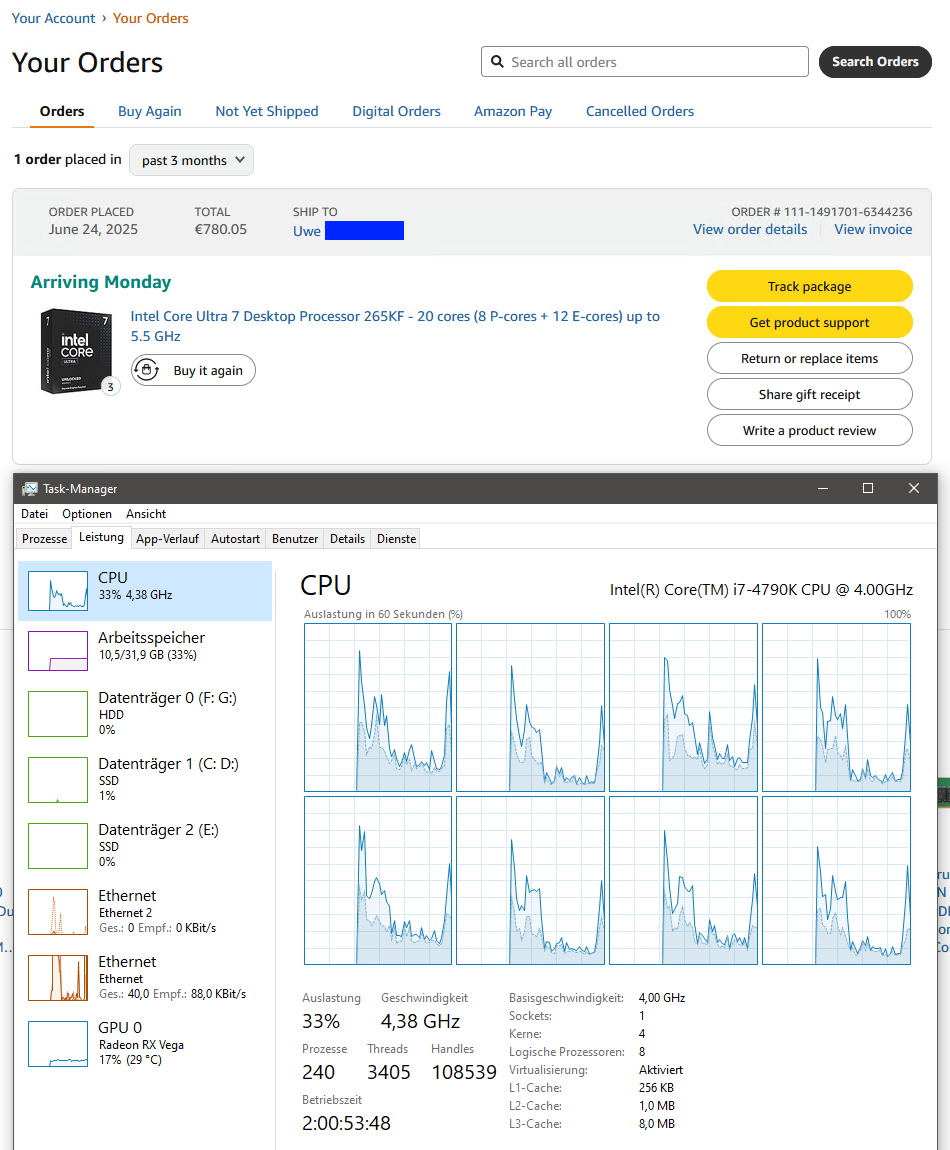Select the Ethernet 2 adapter graph

click(58, 912)
